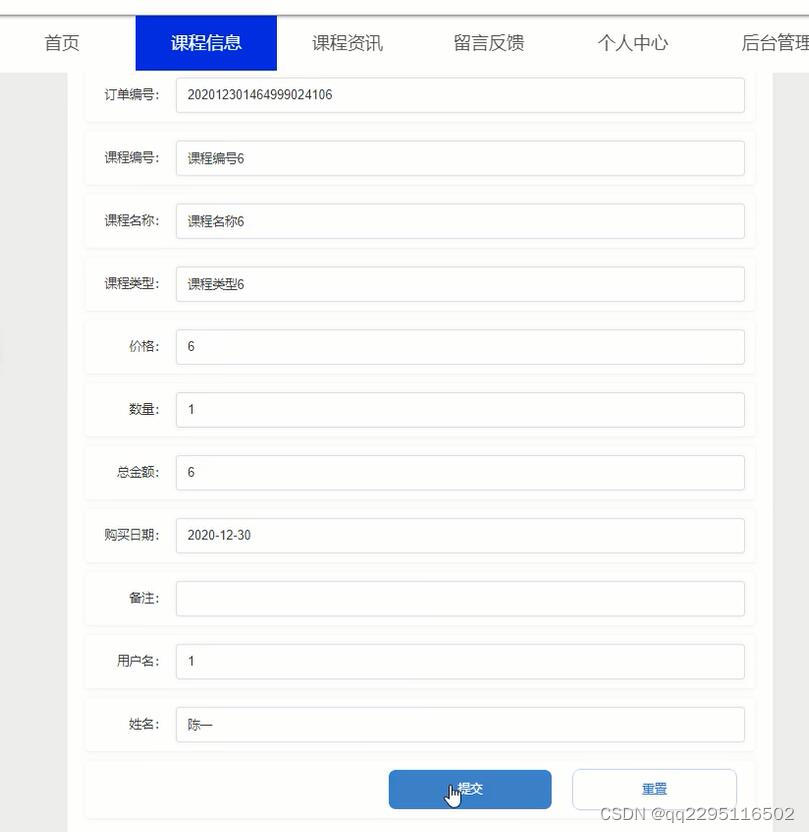The width and height of the screenshot is (809, 832).
Task: Open the 购买日期 date picker field
Action: coord(460,535)
